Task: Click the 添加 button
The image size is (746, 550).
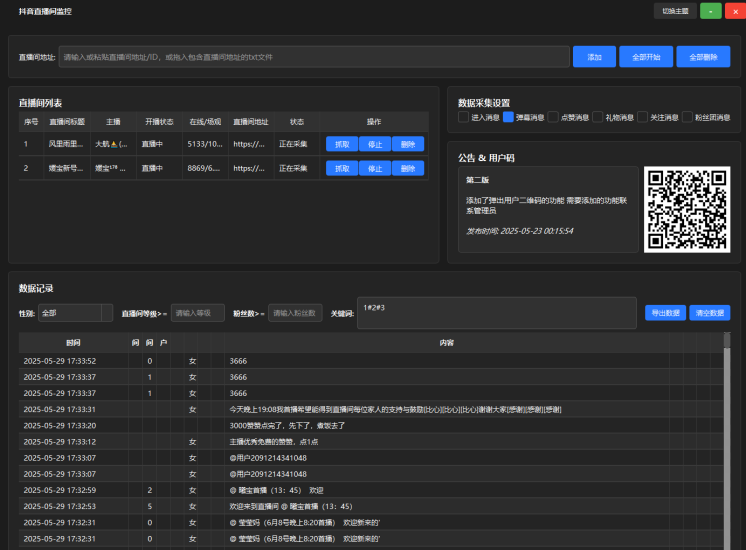Action: [594, 57]
